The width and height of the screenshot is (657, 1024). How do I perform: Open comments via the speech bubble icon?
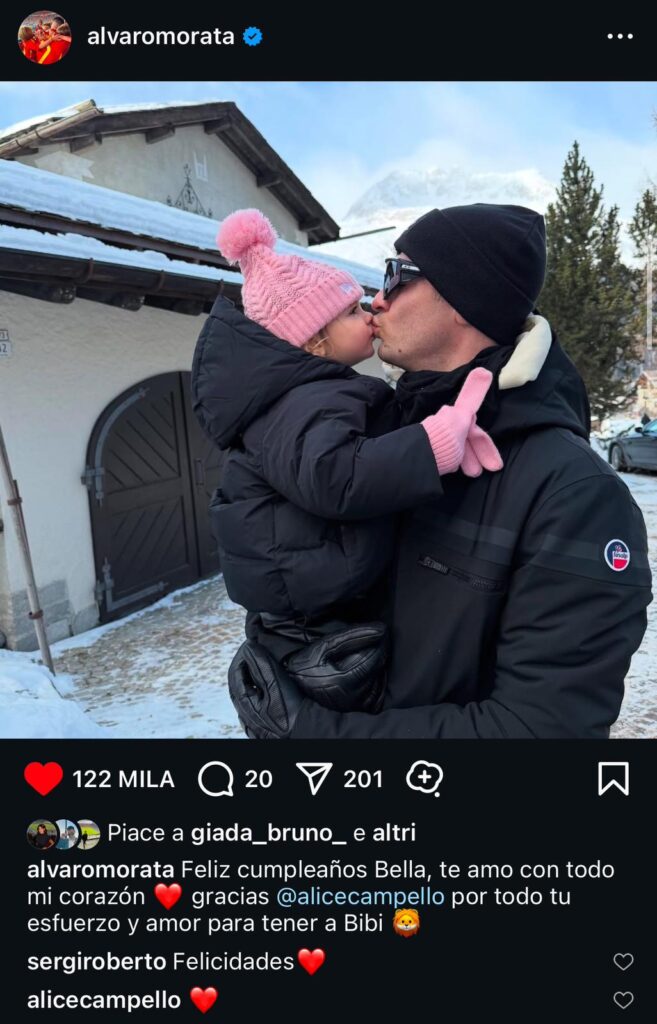click(x=216, y=779)
